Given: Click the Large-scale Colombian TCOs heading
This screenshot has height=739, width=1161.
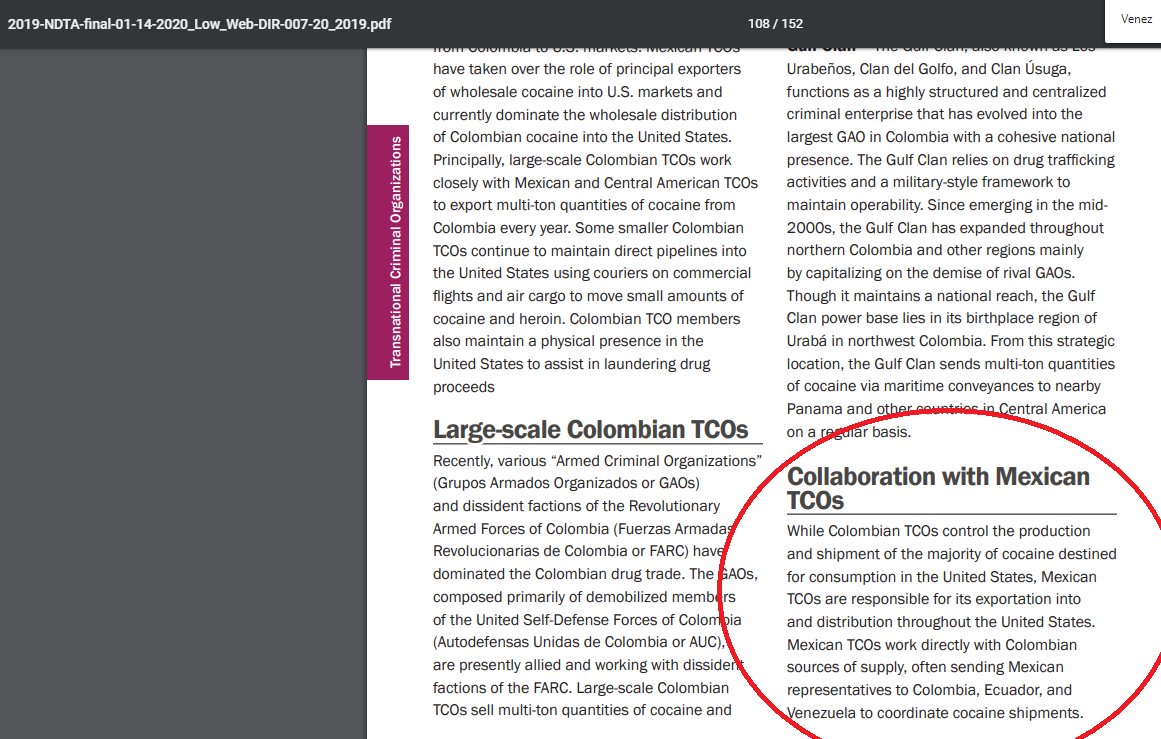Looking at the screenshot, I should coord(590,429).
